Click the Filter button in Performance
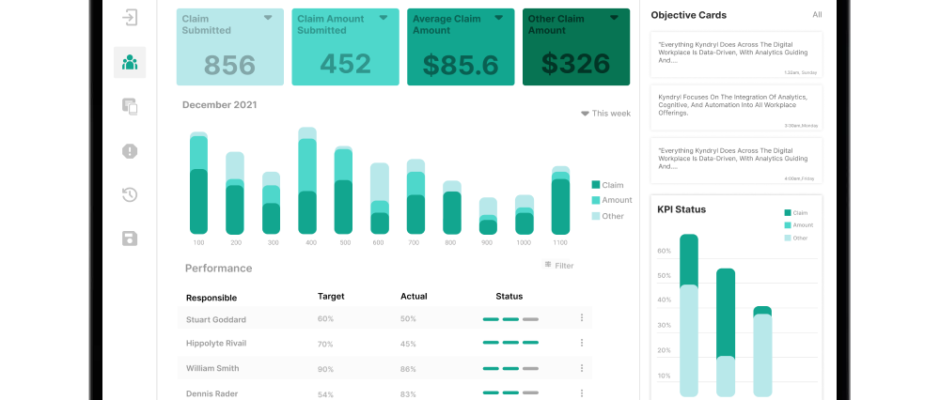This screenshot has width=940, height=400. pos(559,265)
